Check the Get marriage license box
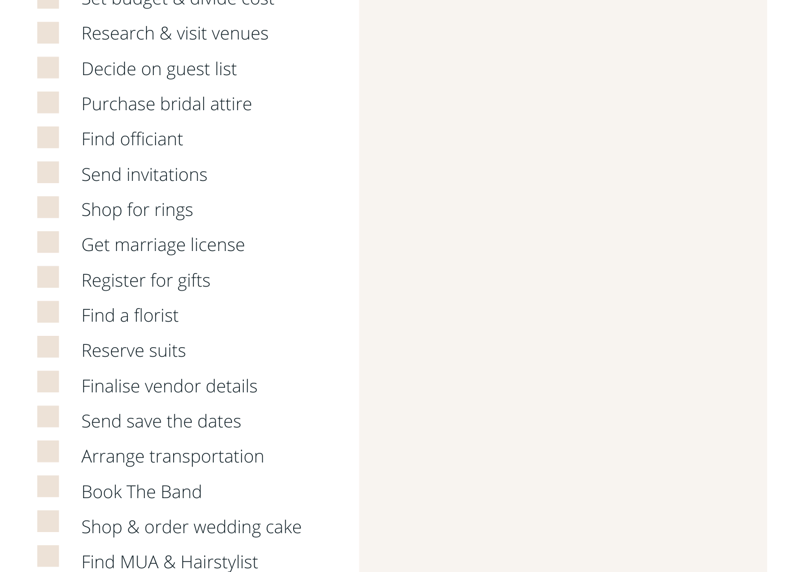Viewport: 800px width, 572px height. (48, 243)
